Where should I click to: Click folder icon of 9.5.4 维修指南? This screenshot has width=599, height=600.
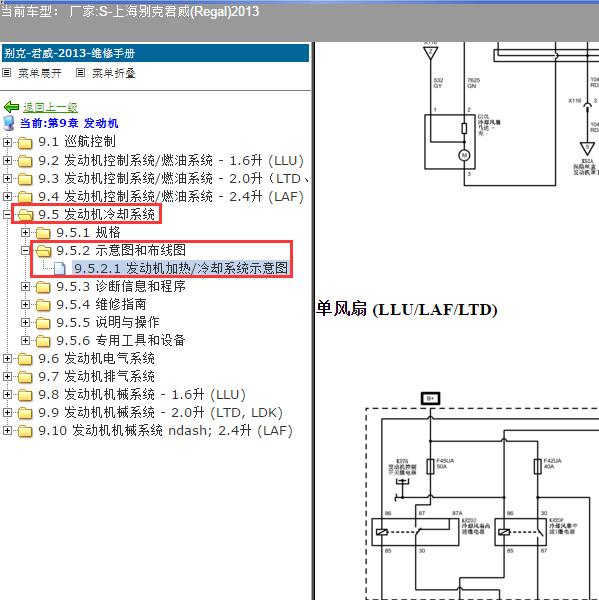pos(43,305)
